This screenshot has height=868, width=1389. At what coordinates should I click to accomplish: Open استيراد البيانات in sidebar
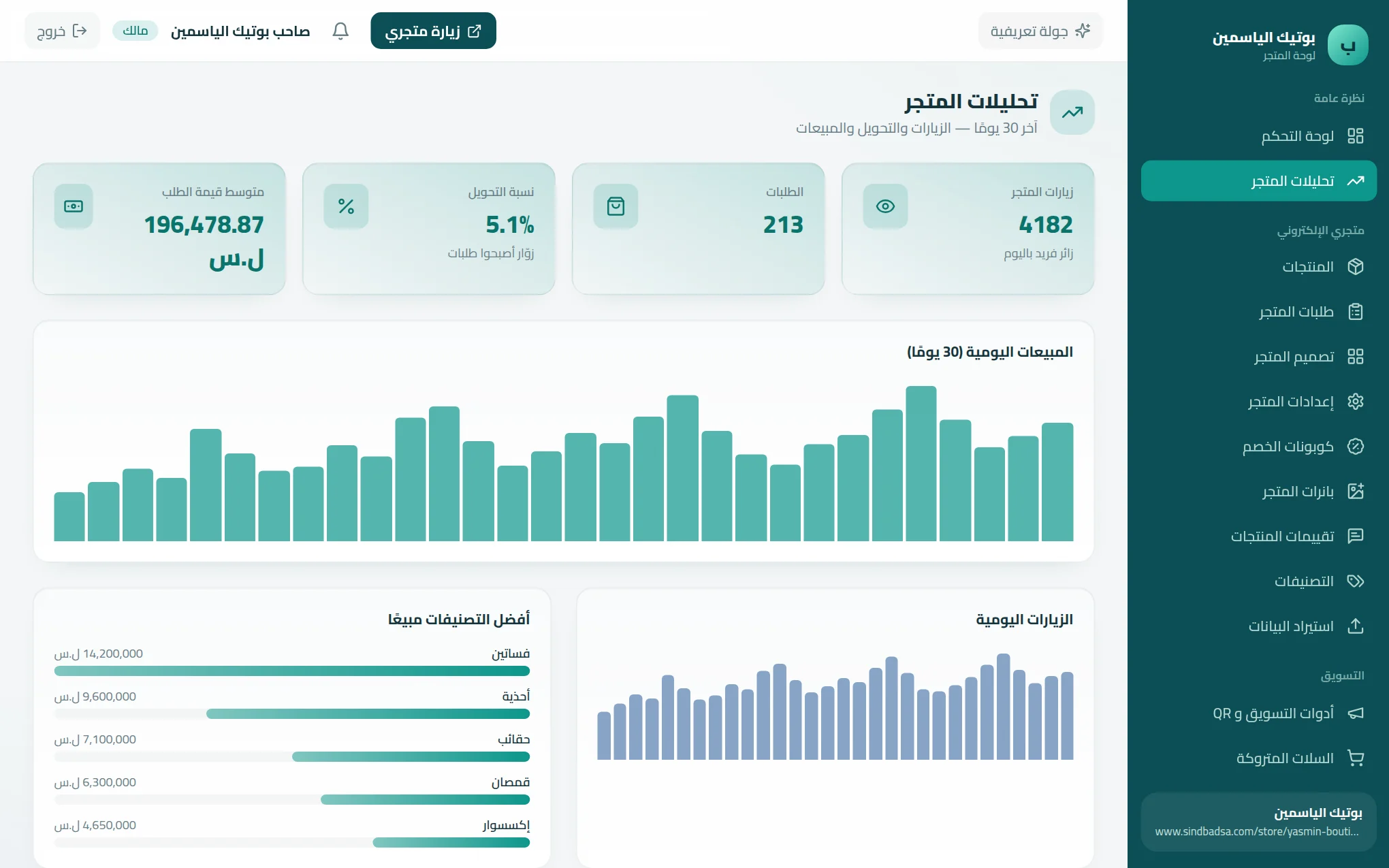1259,626
